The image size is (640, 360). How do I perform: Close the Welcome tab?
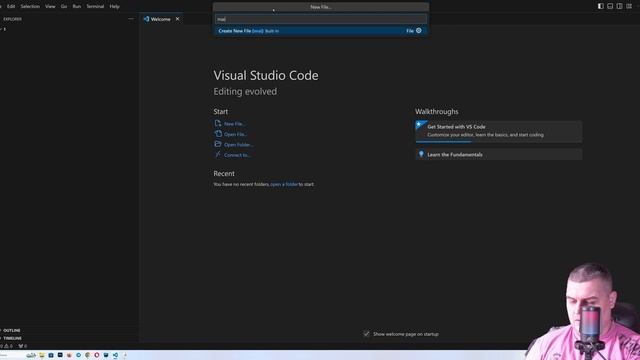(178, 19)
